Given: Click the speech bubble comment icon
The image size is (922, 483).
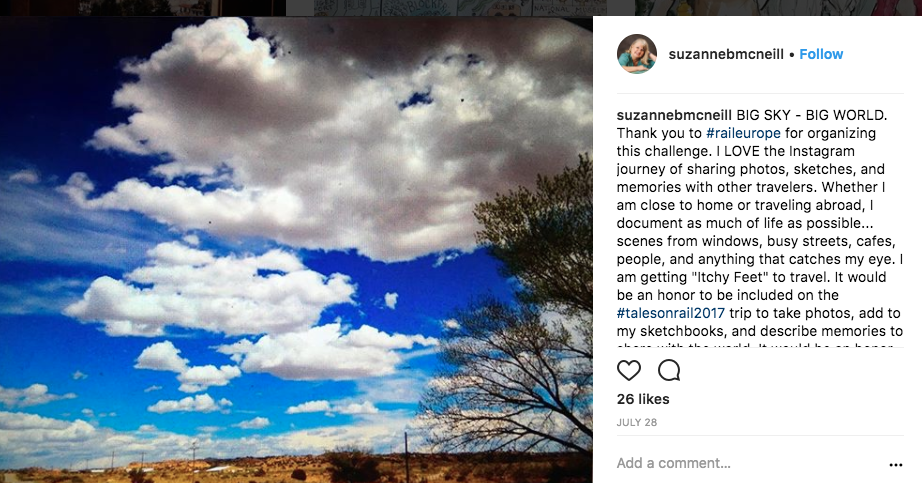Looking at the screenshot, I should click(669, 370).
